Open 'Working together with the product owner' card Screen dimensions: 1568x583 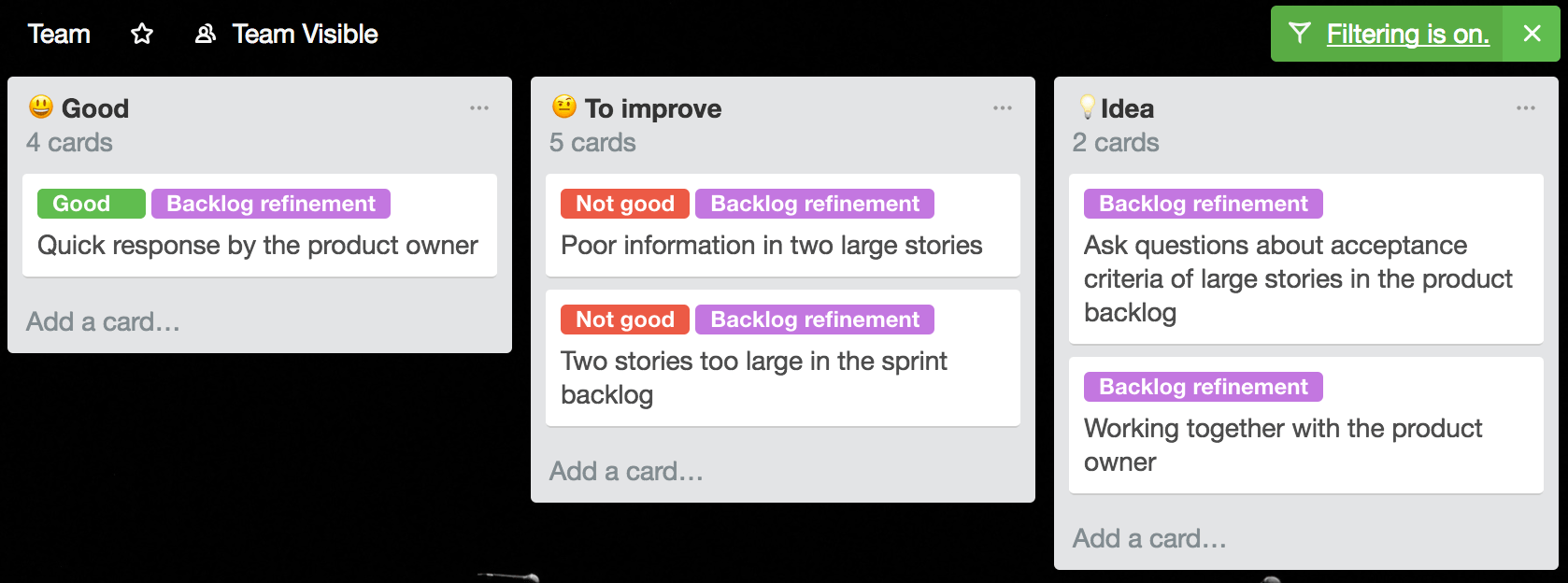(x=1282, y=445)
